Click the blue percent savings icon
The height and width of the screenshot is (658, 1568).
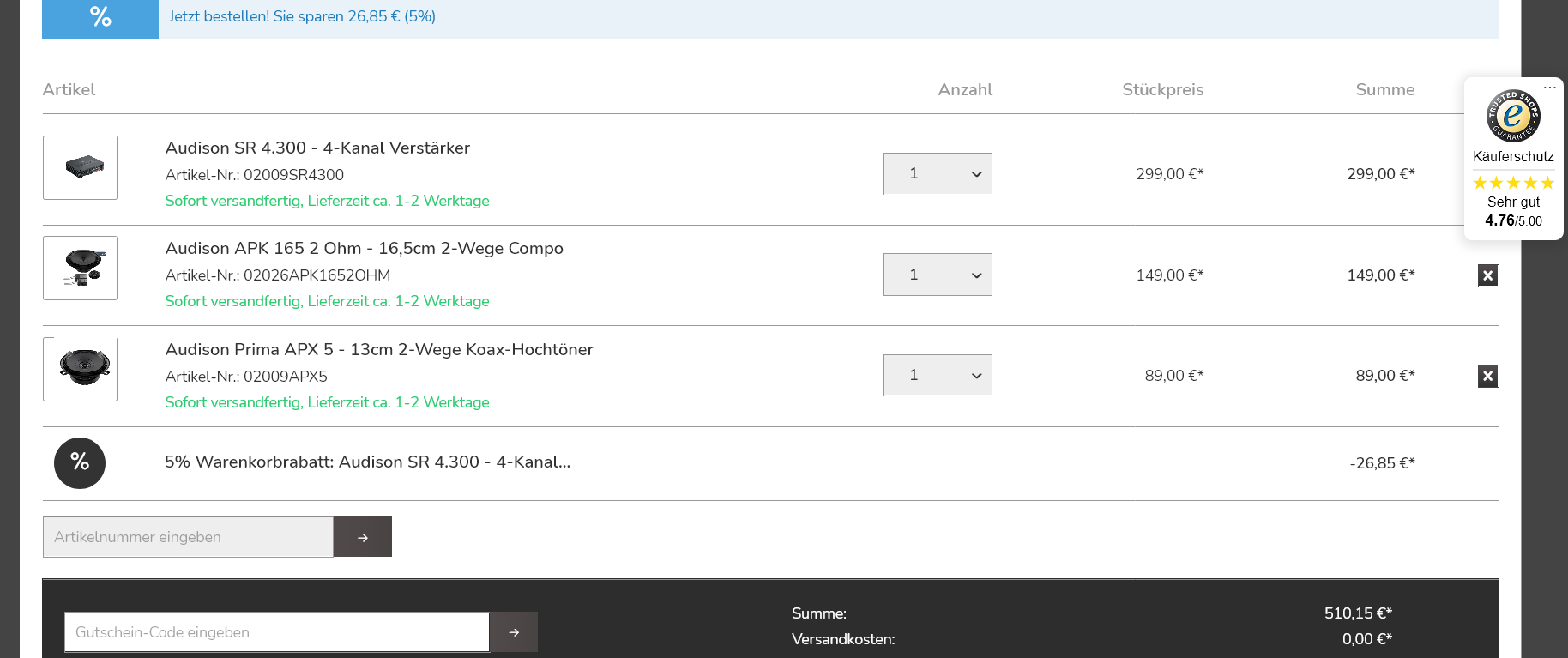100,17
